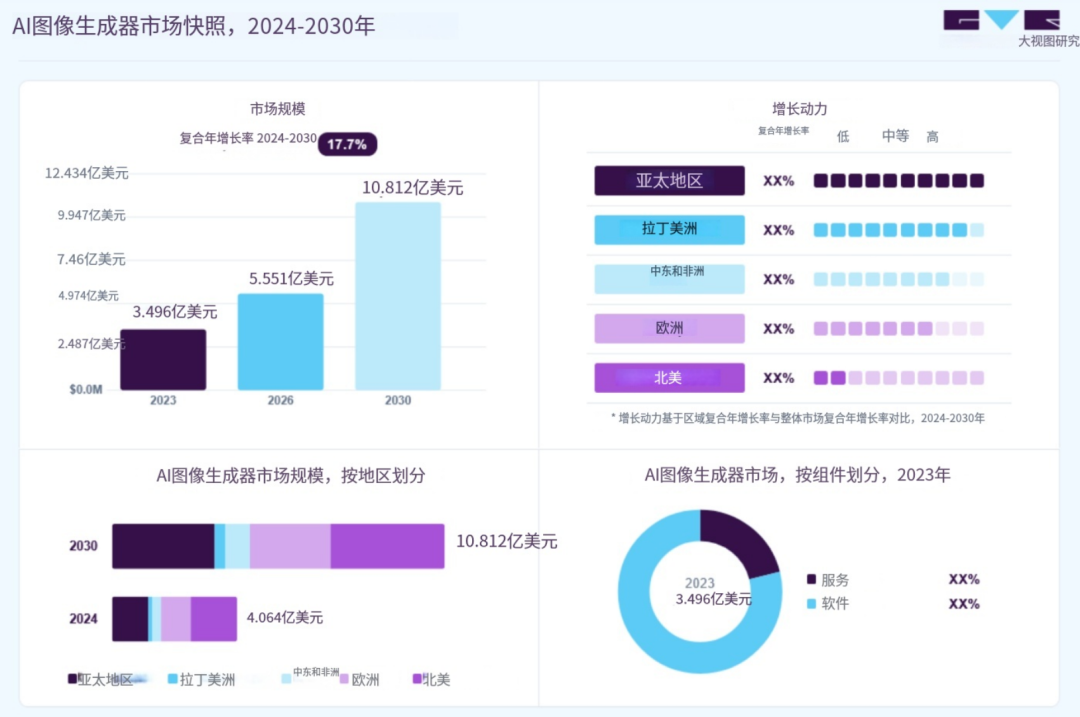1080x717 pixels.
Task: Click the 低 column header
Action: coord(843,136)
